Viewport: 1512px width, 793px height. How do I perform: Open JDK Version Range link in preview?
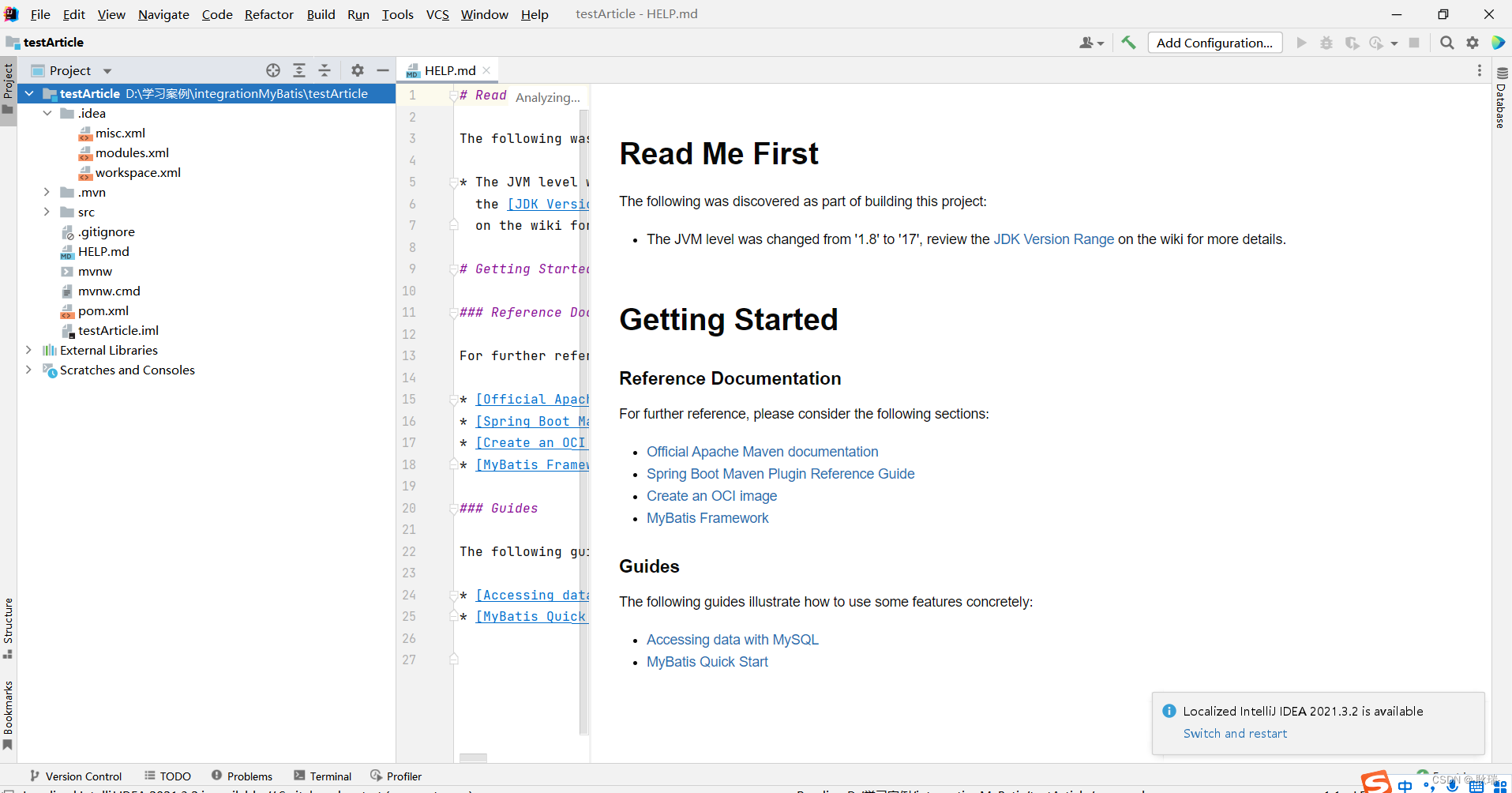click(1053, 239)
